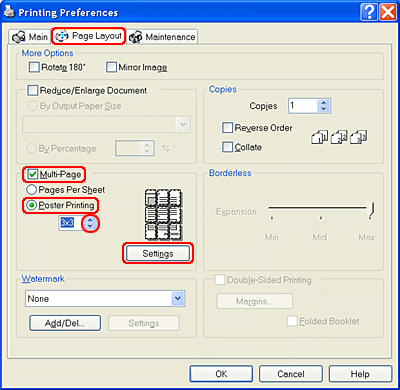Viewport: 400px width, 390px height.
Task: Select the Pages Per Sheet radio button
Action: (32, 190)
